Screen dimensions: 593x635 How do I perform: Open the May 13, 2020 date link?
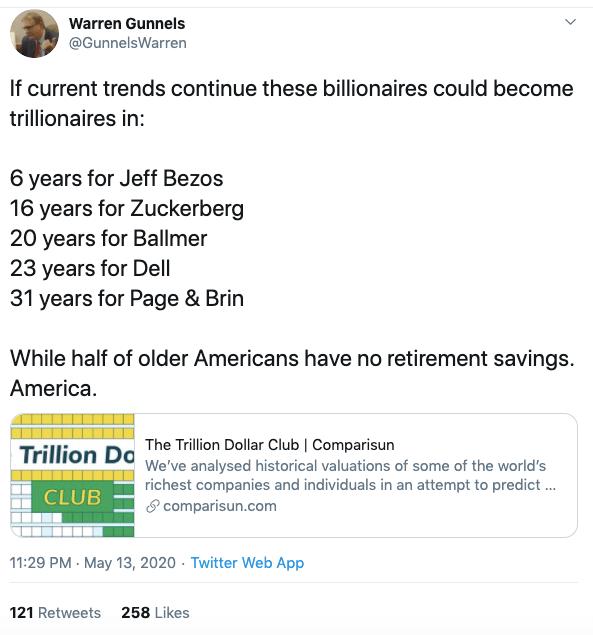pyautogui.click(x=130, y=563)
